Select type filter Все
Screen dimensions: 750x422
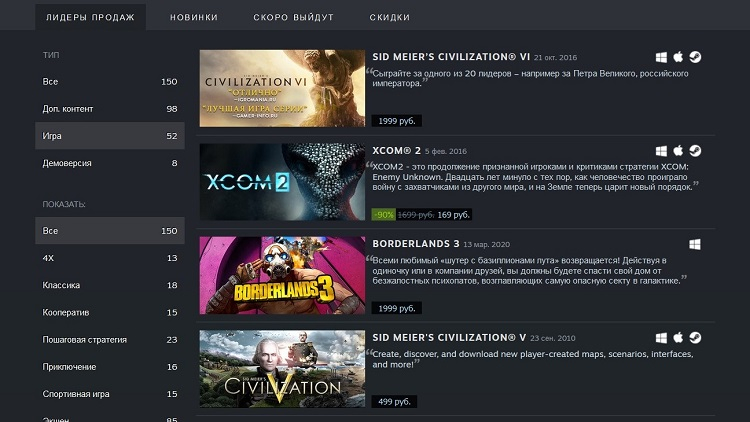[110, 82]
